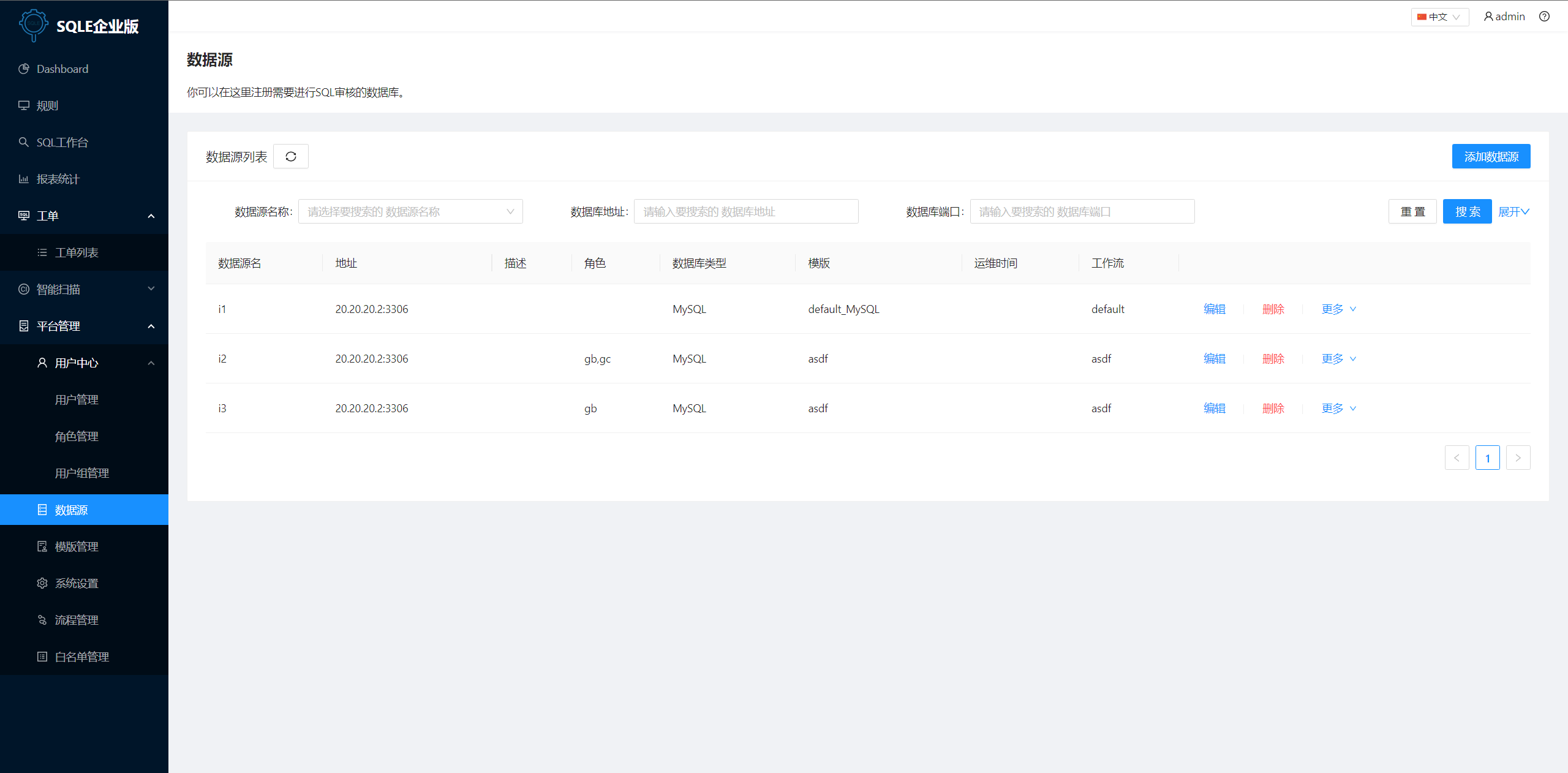Screen dimensions: 1568x773
Task: Collapse the 平台管理 section
Action: 84,326
